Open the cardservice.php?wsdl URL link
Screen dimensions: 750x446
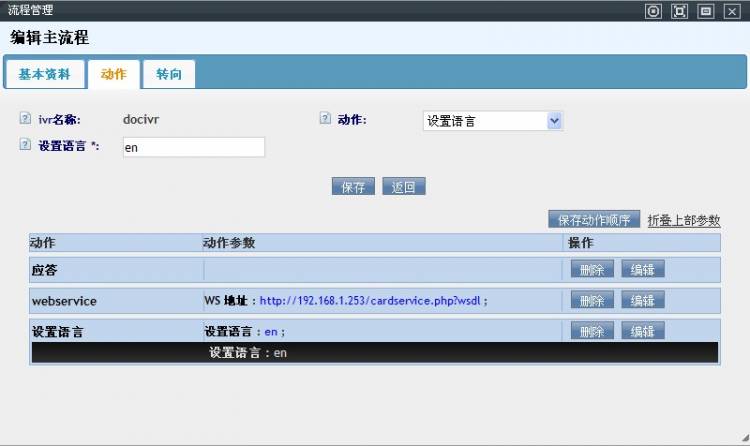point(372,300)
